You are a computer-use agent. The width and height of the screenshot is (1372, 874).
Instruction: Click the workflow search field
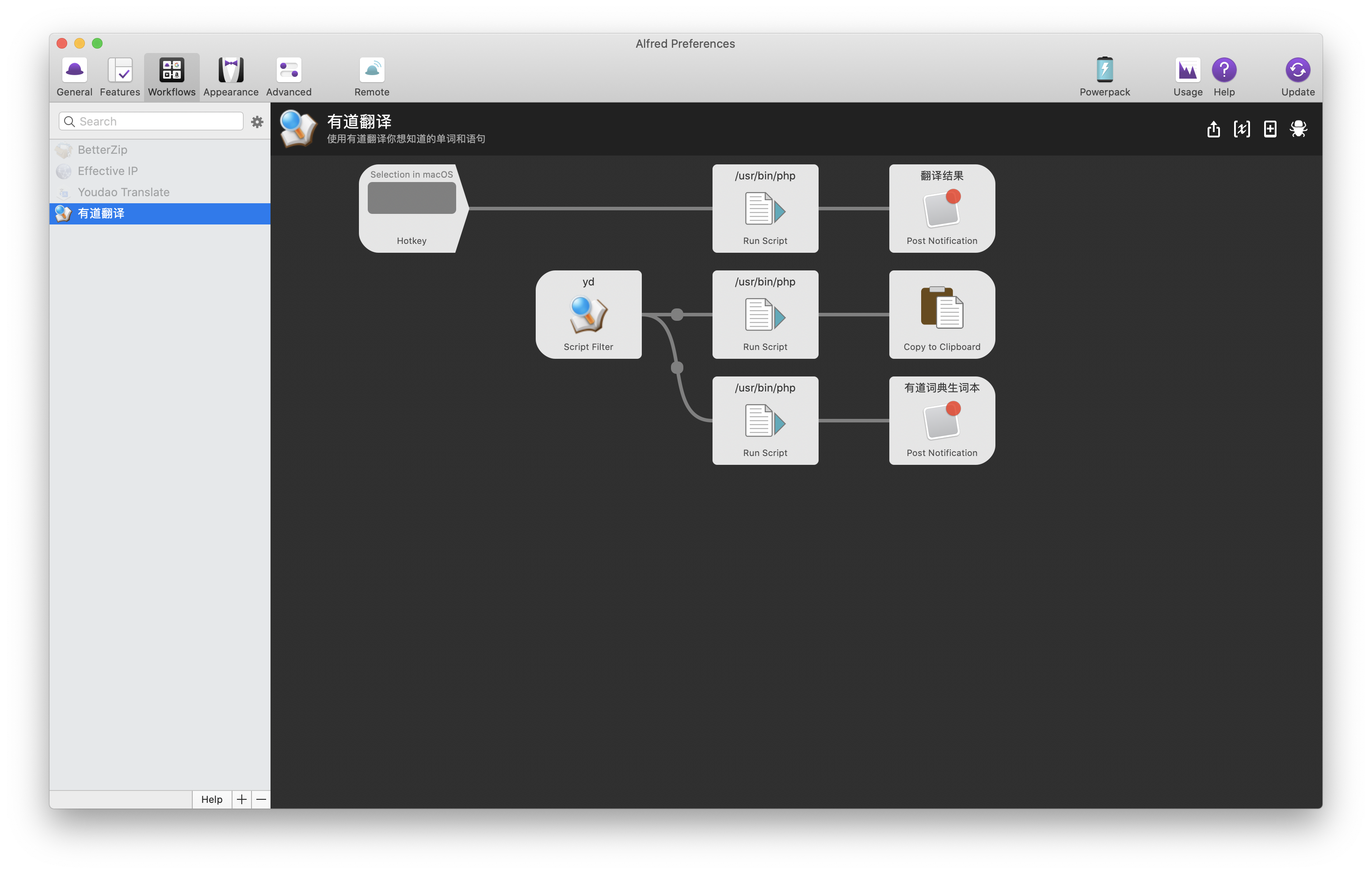(151, 122)
